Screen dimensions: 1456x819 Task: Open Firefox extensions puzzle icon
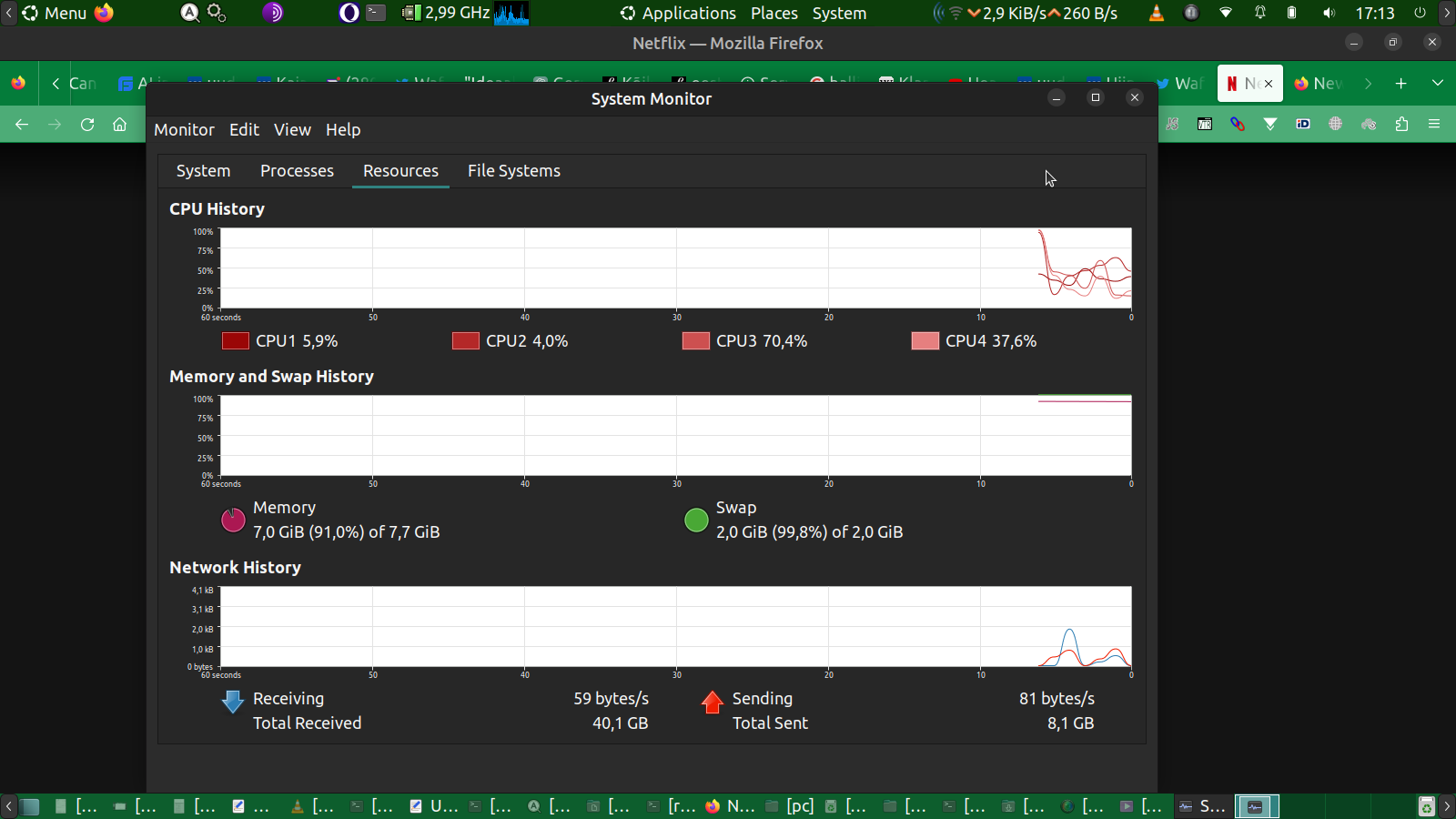click(x=1401, y=125)
